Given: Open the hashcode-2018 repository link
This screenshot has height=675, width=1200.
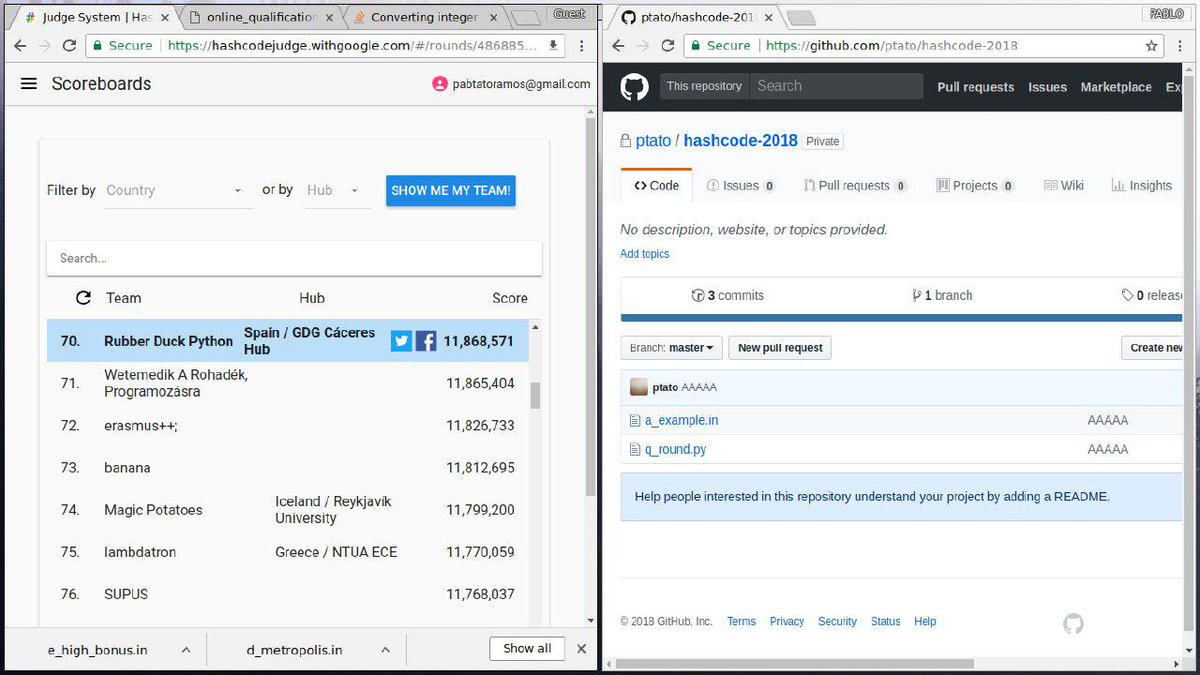Looking at the screenshot, I should (x=741, y=141).
